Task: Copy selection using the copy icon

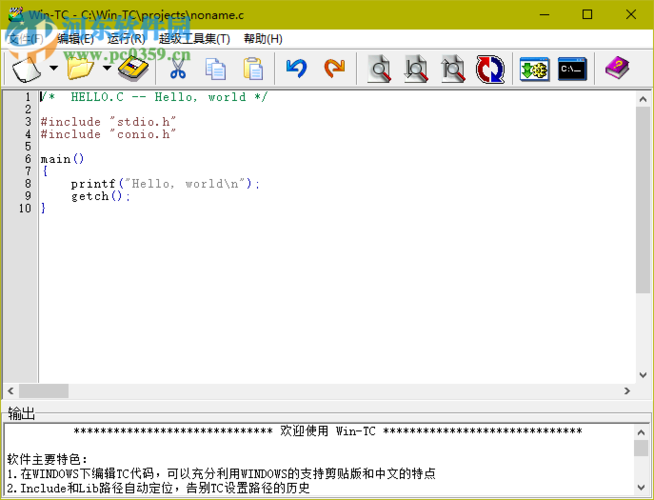Action: tap(216, 69)
